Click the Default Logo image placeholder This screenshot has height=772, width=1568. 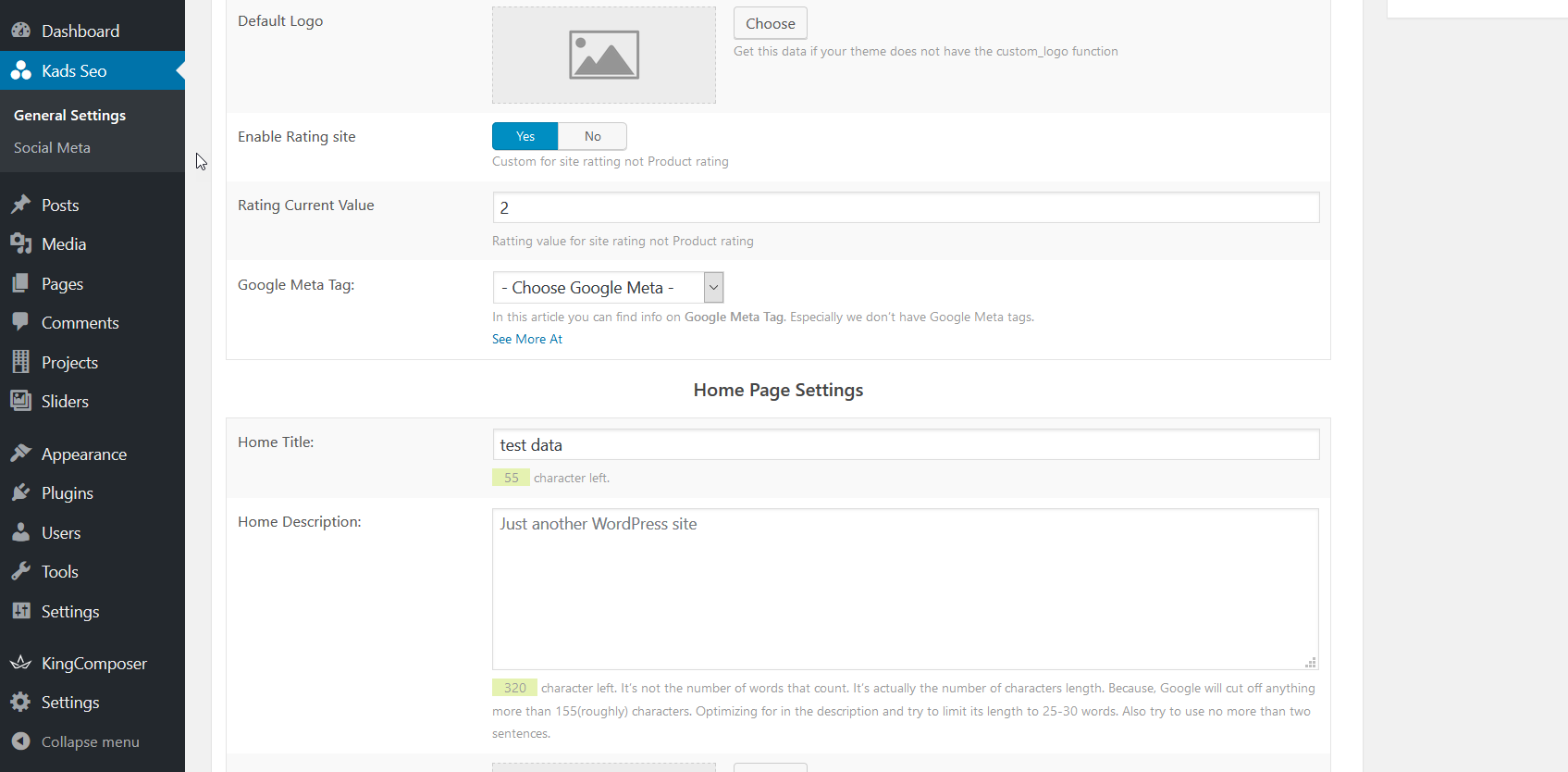(603, 55)
